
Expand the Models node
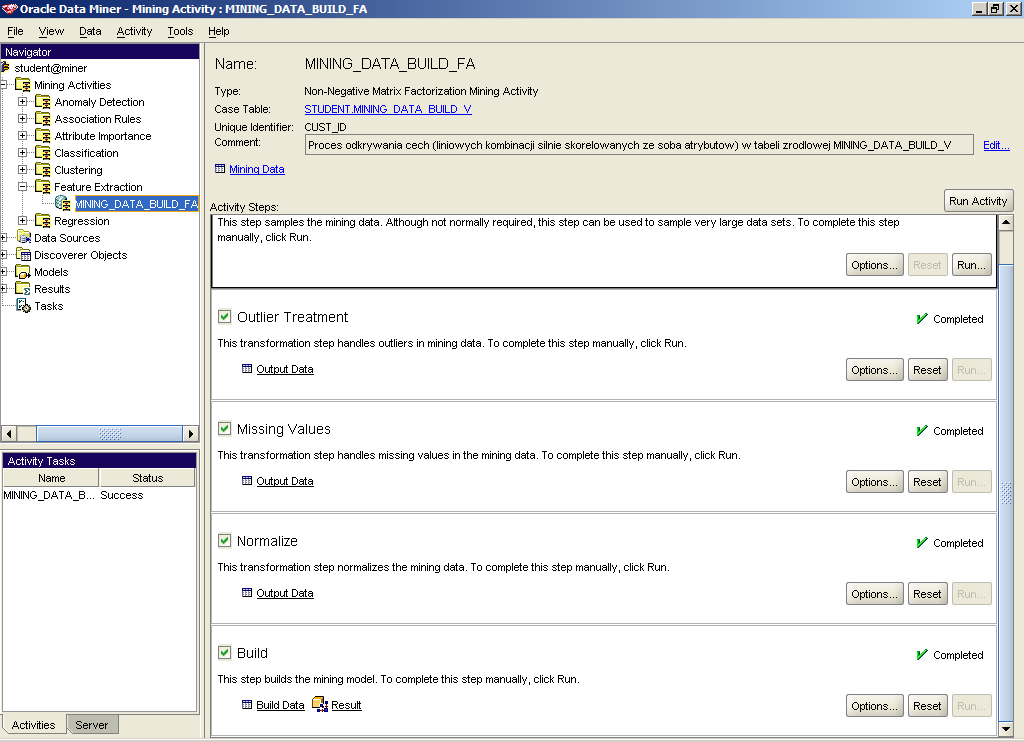pyautogui.click(x=3, y=271)
